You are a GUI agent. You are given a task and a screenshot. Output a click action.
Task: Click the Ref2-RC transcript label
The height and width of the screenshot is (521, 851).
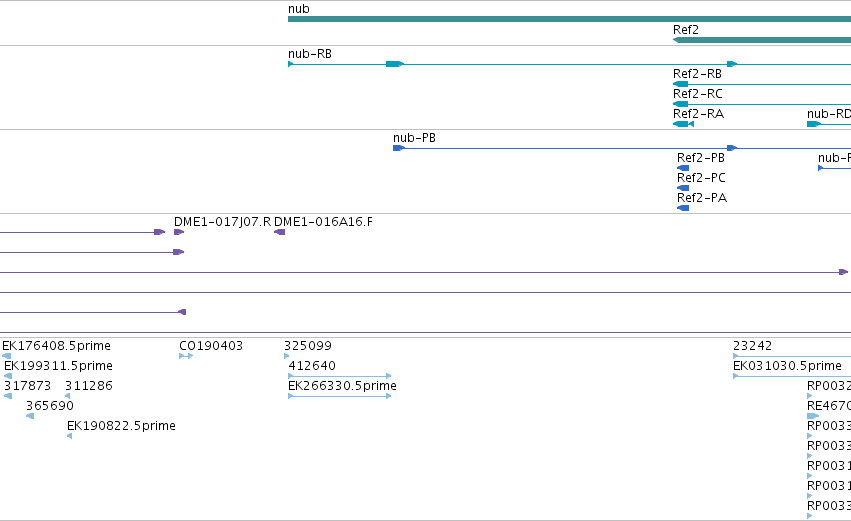698,94
